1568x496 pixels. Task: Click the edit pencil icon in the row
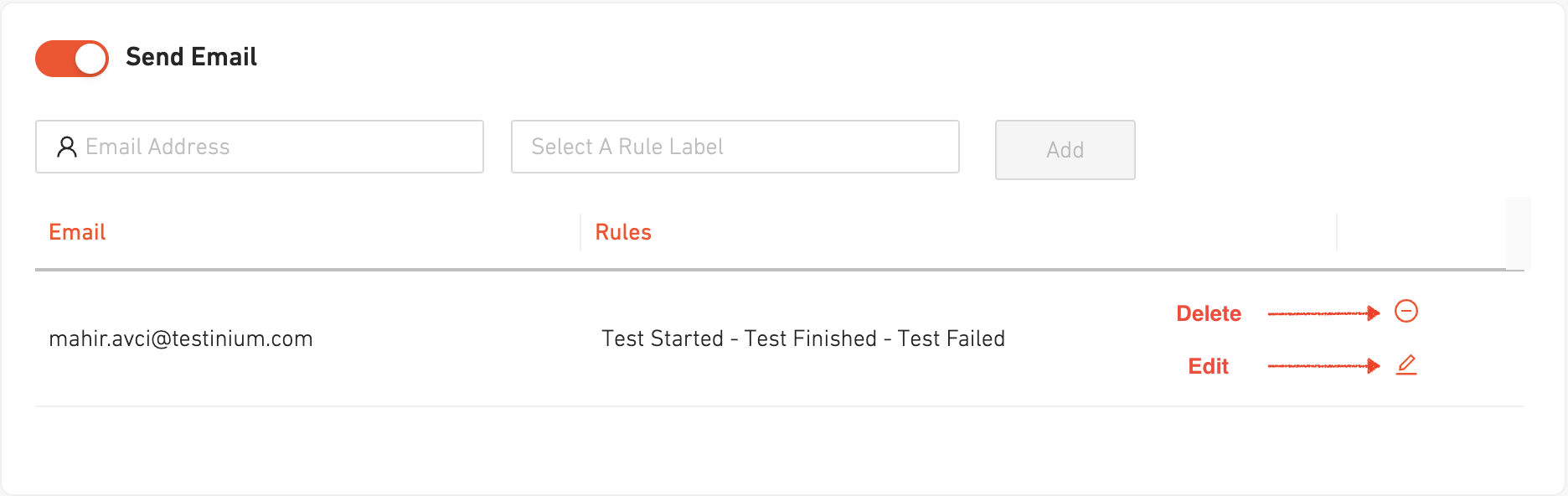pyautogui.click(x=1406, y=364)
